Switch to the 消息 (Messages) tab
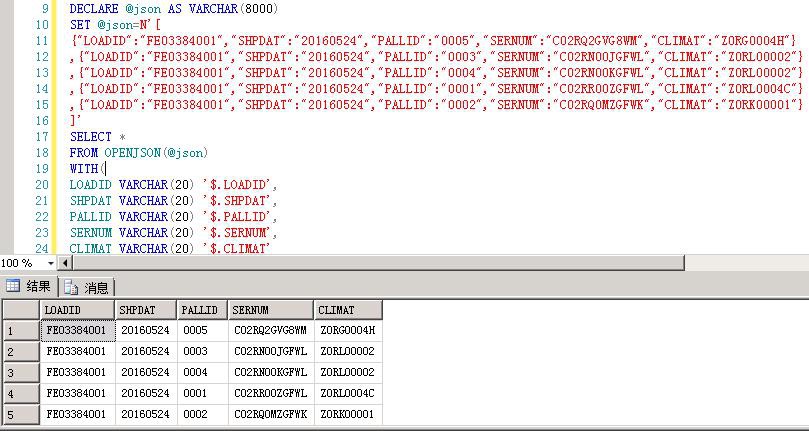This screenshot has height=431, width=809. click(x=88, y=287)
